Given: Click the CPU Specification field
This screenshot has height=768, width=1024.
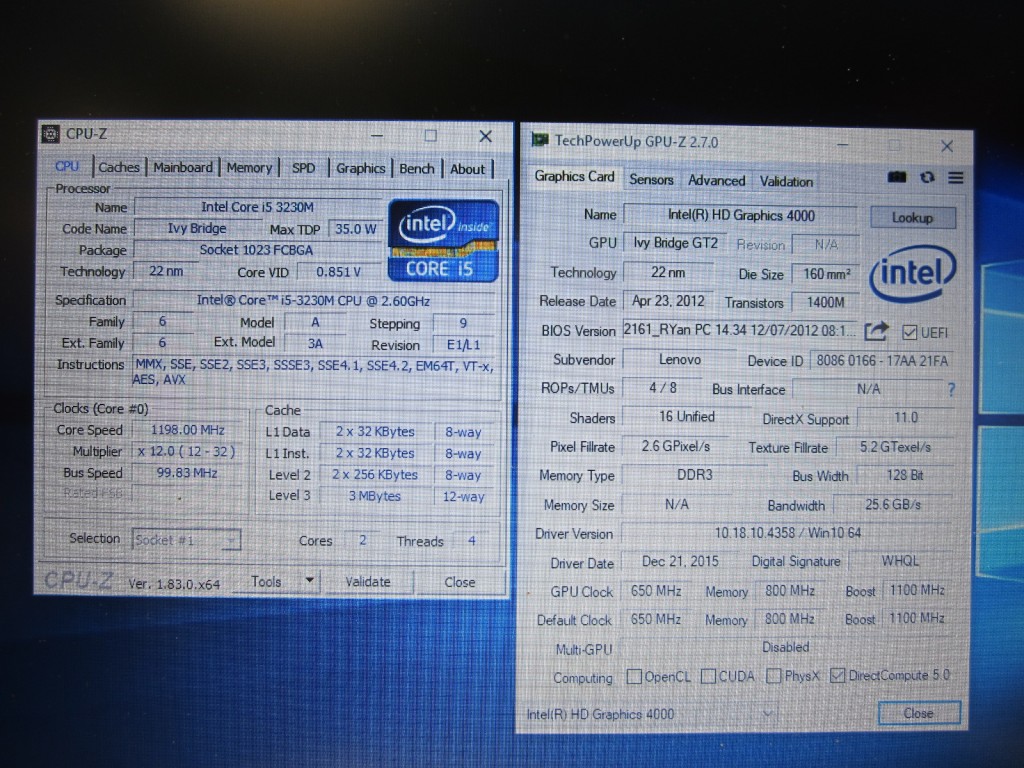Looking at the screenshot, I should (313, 301).
